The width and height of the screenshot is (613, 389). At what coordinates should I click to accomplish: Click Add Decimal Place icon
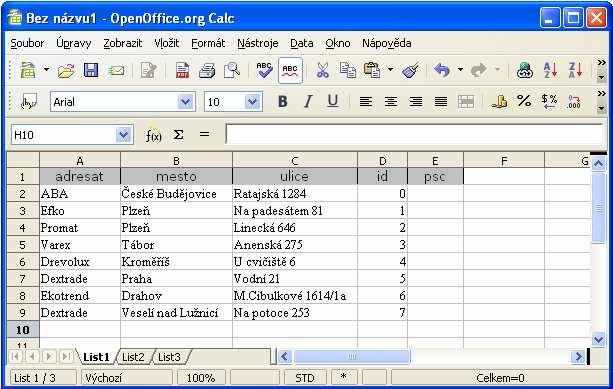574,102
